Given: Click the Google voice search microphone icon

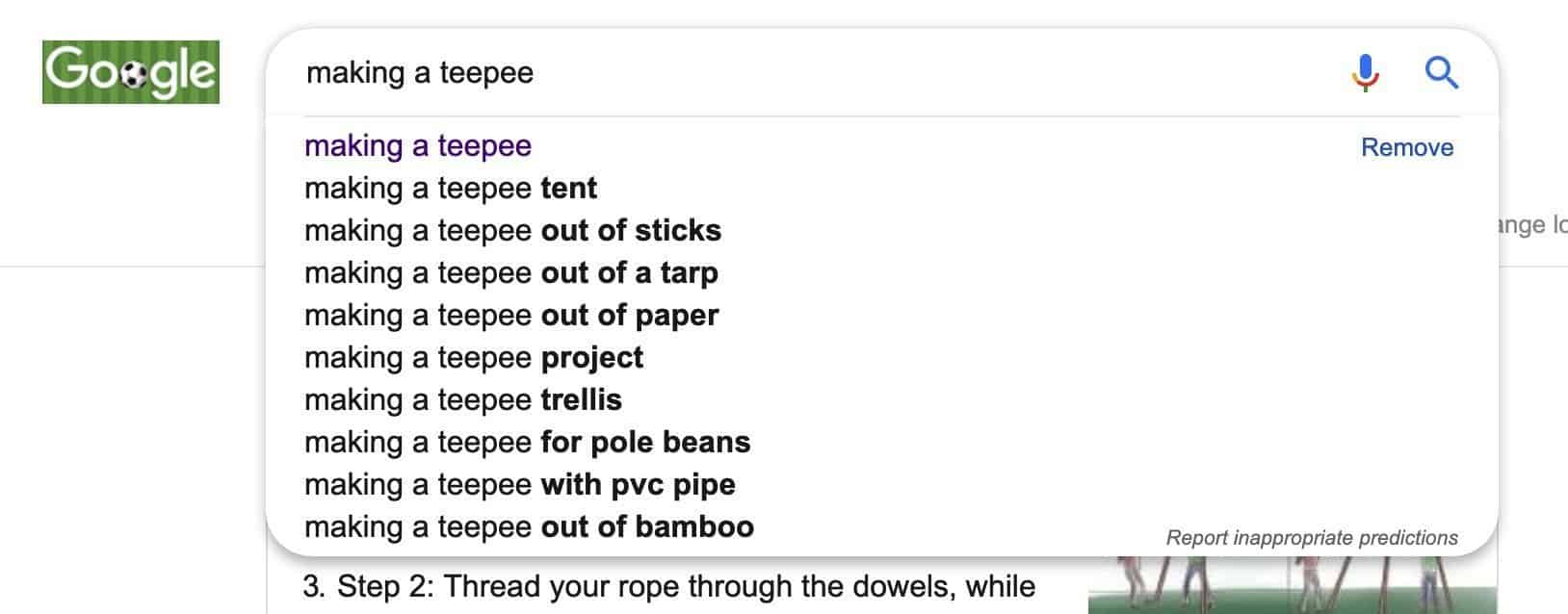Looking at the screenshot, I should point(1365,72).
